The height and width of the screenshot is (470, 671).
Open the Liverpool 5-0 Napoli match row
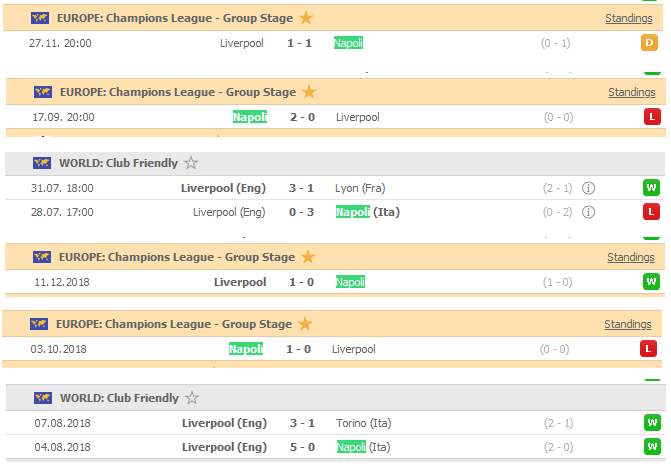pos(336,447)
